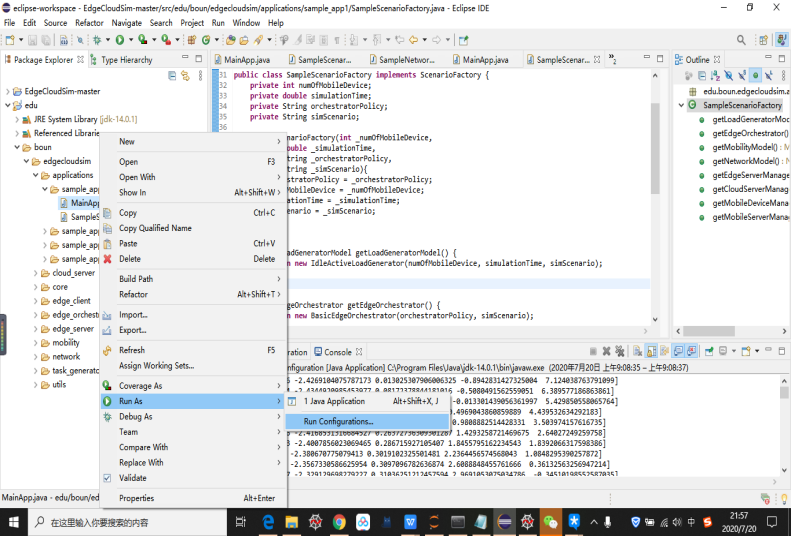Choose 1 Java Application in Run As submenu

pyautogui.click(x=335, y=401)
